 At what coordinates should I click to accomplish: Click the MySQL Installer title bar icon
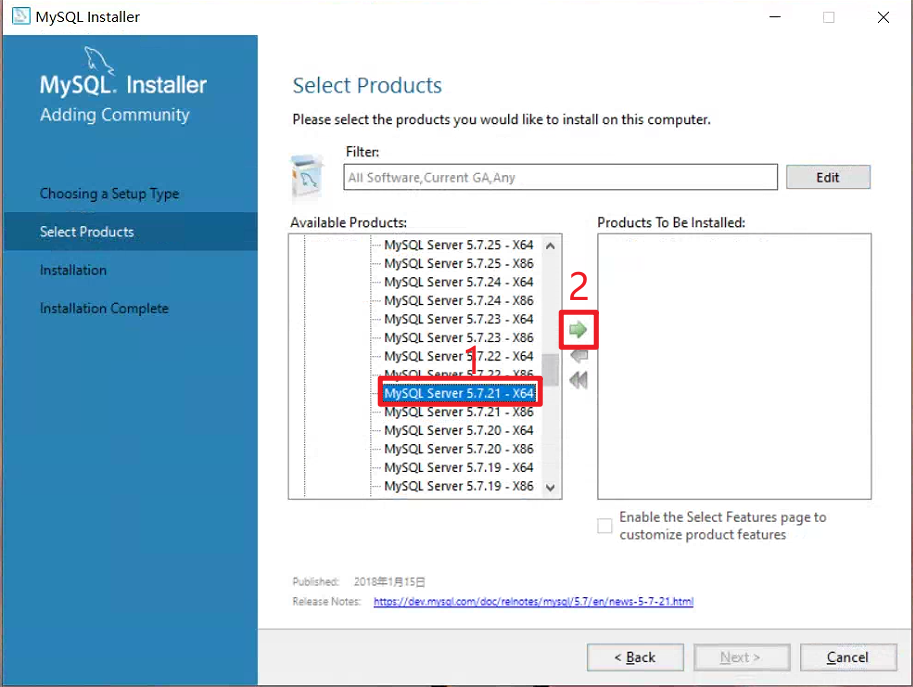click(21, 16)
